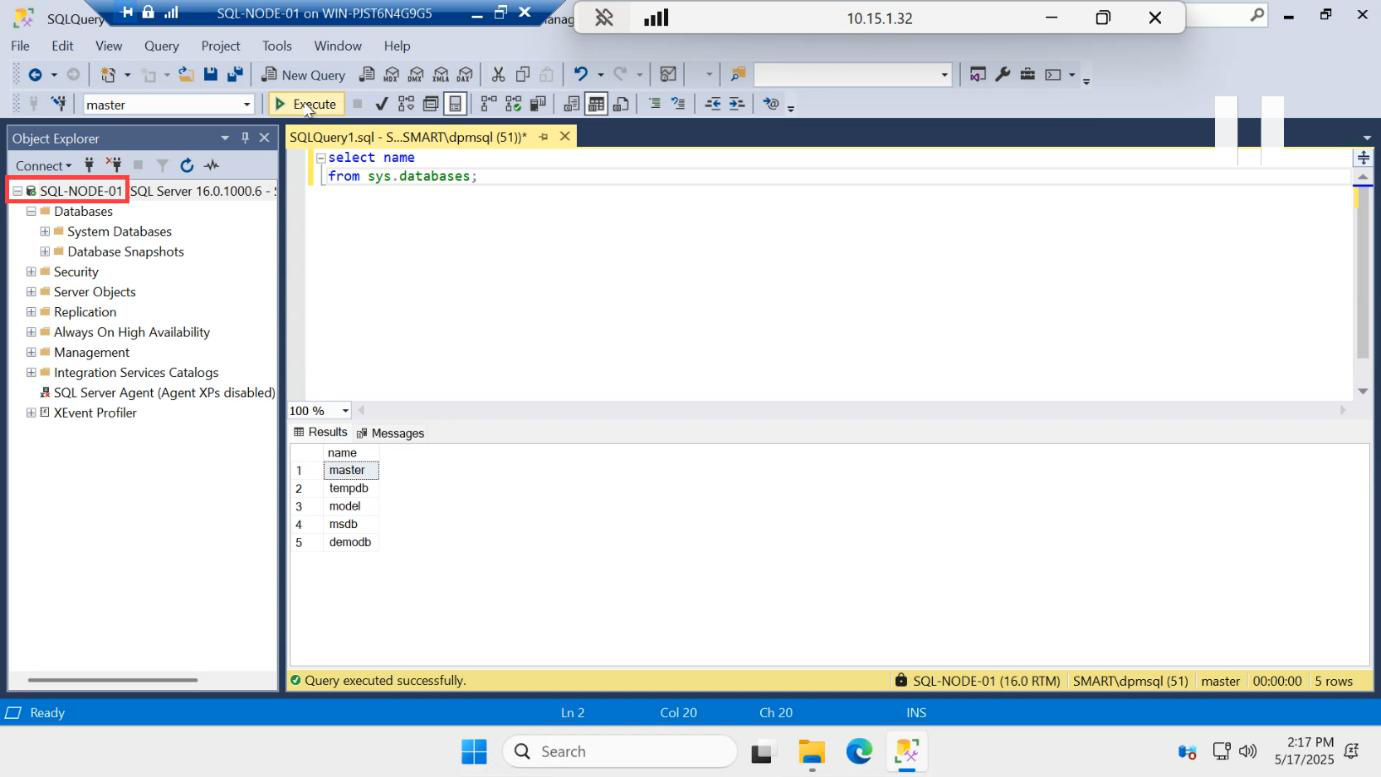
Task: Refresh the Object Explorer
Action: [x=187, y=165]
